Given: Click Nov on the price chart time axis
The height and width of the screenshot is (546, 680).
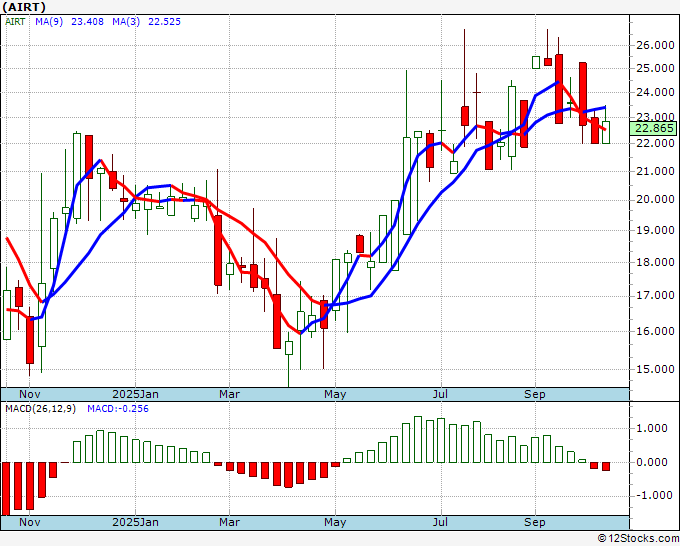Looking at the screenshot, I should pyautogui.click(x=29, y=394).
